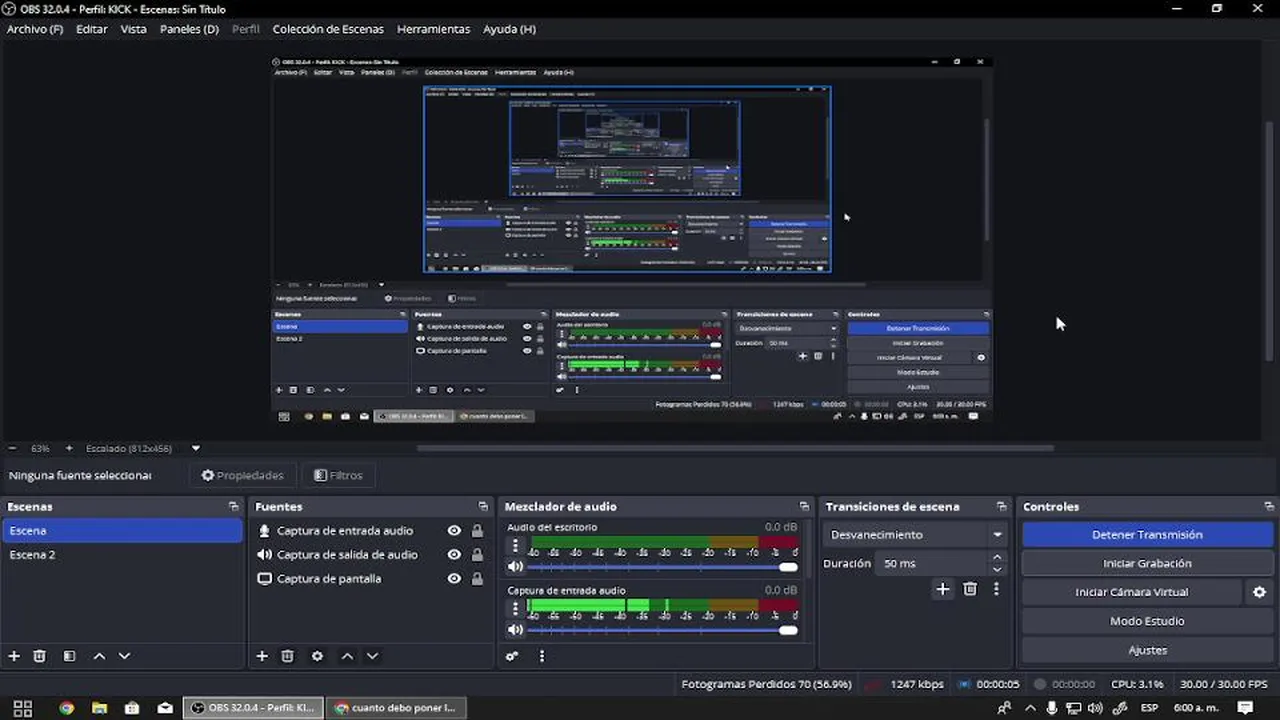The height and width of the screenshot is (720, 1280).
Task: Open Ayuda menu
Action: click(x=510, y=29)
